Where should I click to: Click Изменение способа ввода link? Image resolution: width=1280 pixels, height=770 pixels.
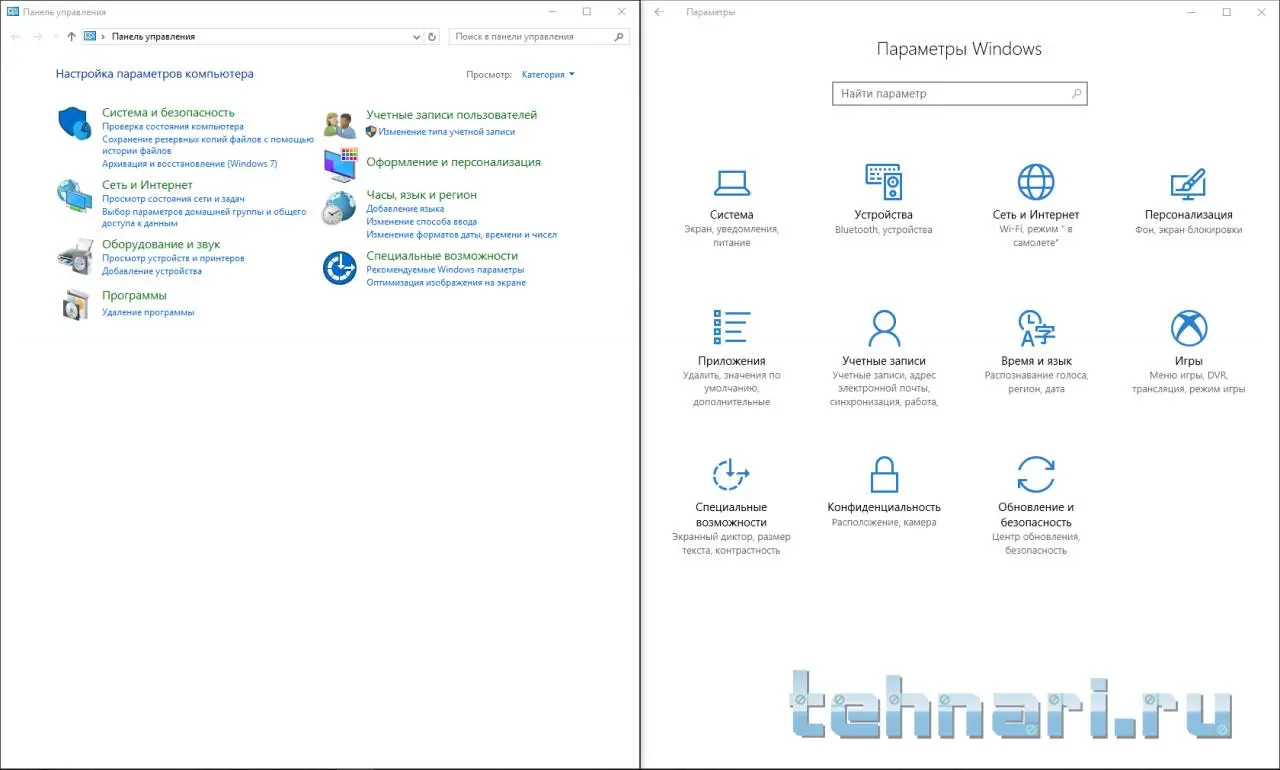(421, 222)
